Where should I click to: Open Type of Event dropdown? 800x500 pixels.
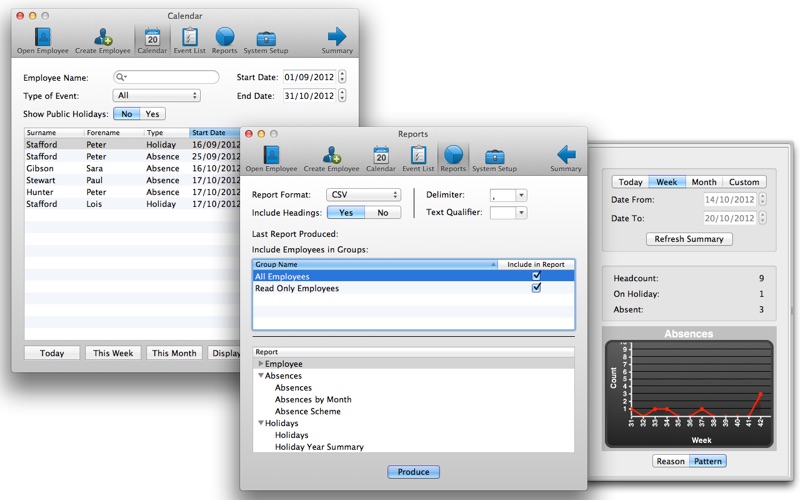pos(156,95)
